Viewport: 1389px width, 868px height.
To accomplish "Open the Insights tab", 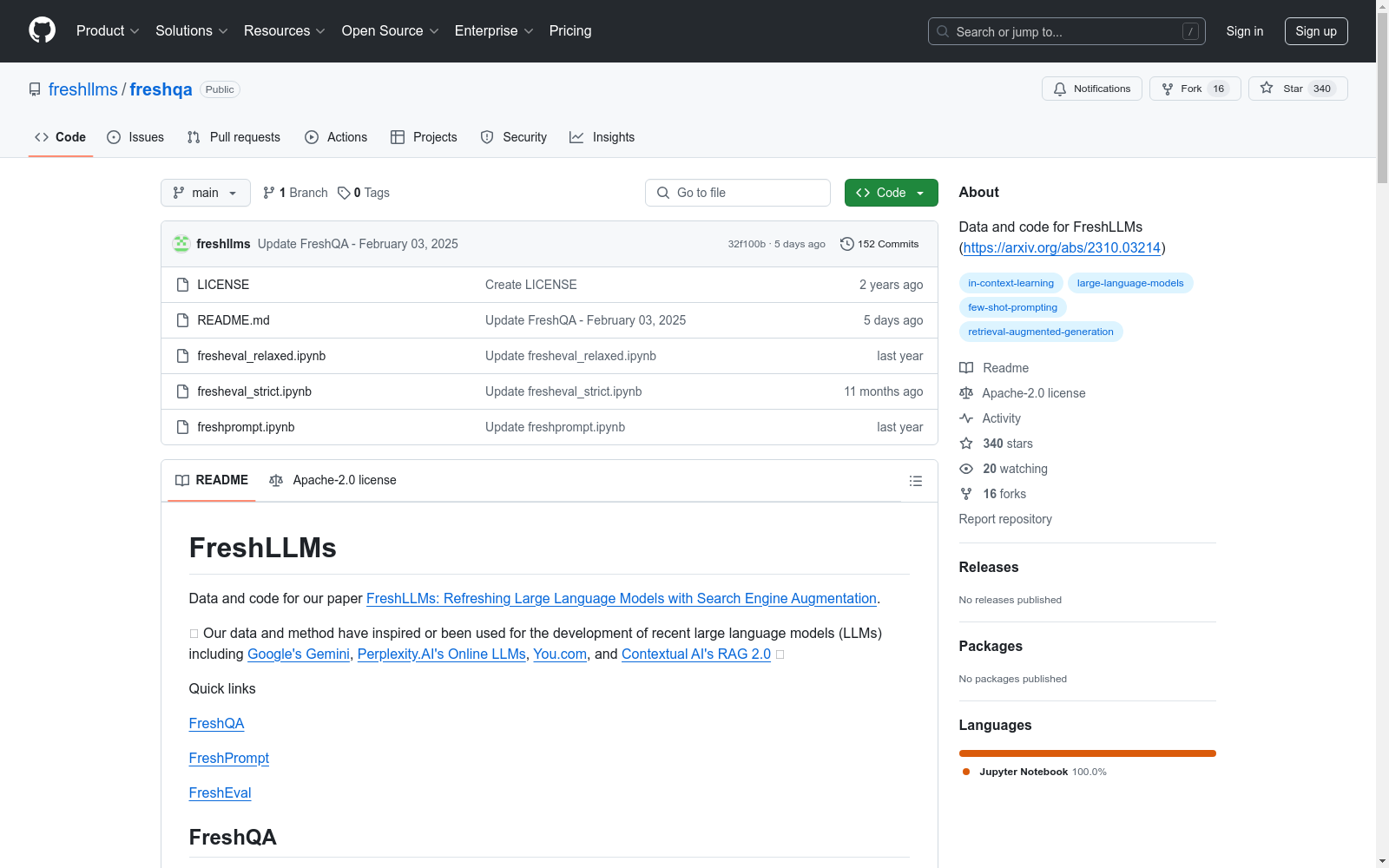I will pyautogui.click(x=602, y=137).
